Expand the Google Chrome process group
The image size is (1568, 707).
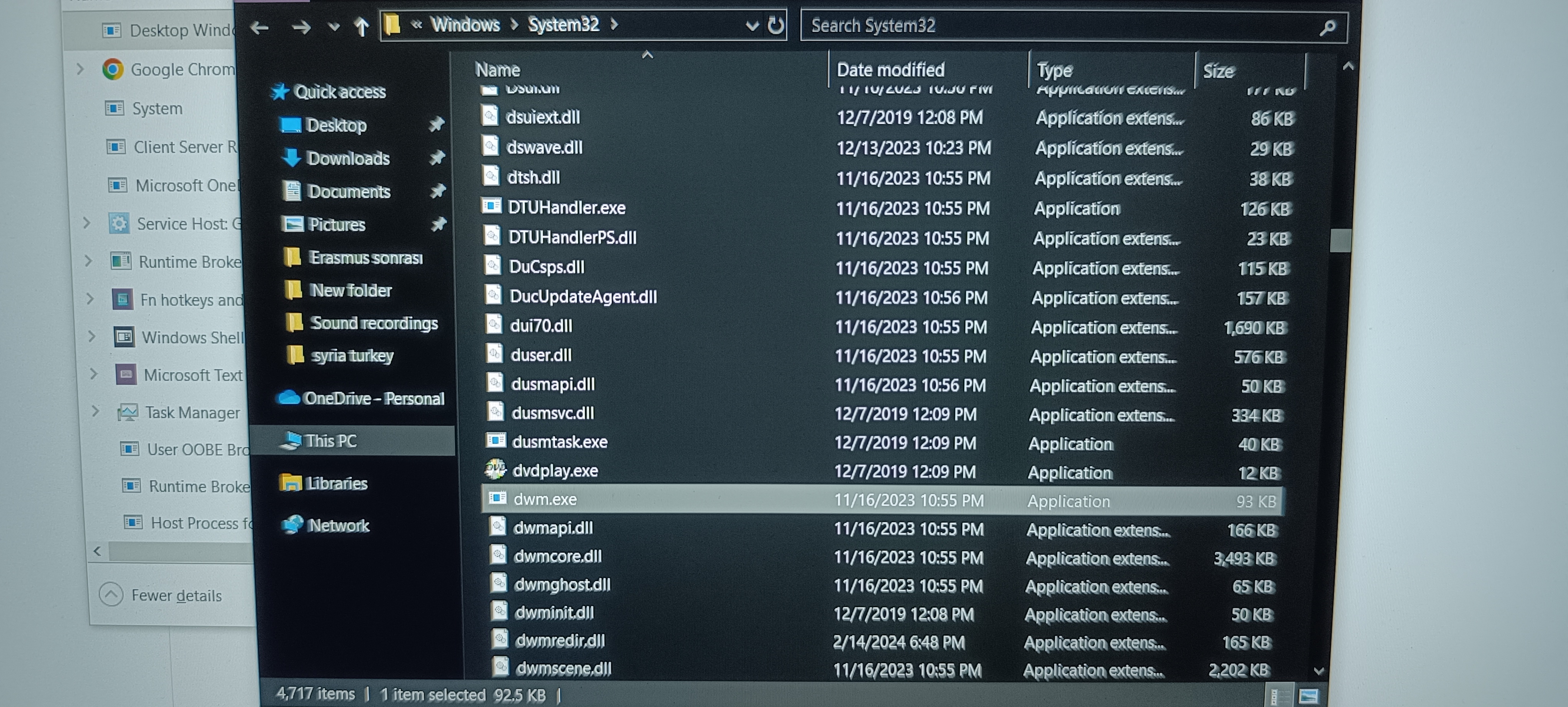[x=80, y=70]
